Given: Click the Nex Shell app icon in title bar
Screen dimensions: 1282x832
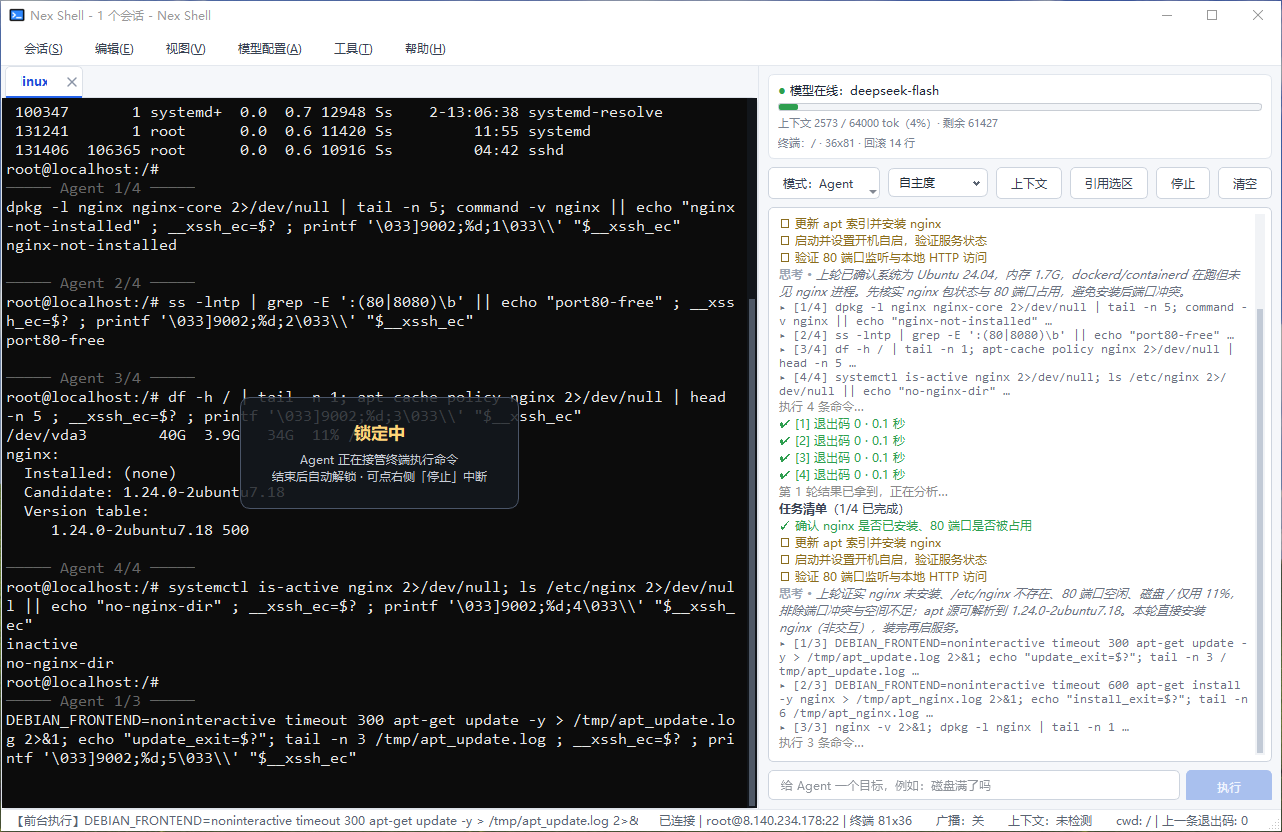Looking at the screenshot, I should [17, 15].
